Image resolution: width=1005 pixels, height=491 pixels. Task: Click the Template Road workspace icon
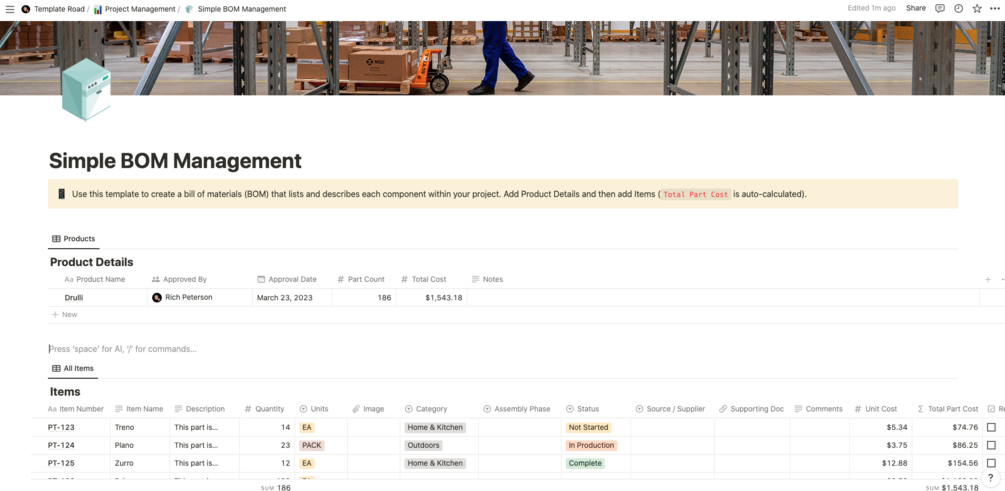(26, 9)
